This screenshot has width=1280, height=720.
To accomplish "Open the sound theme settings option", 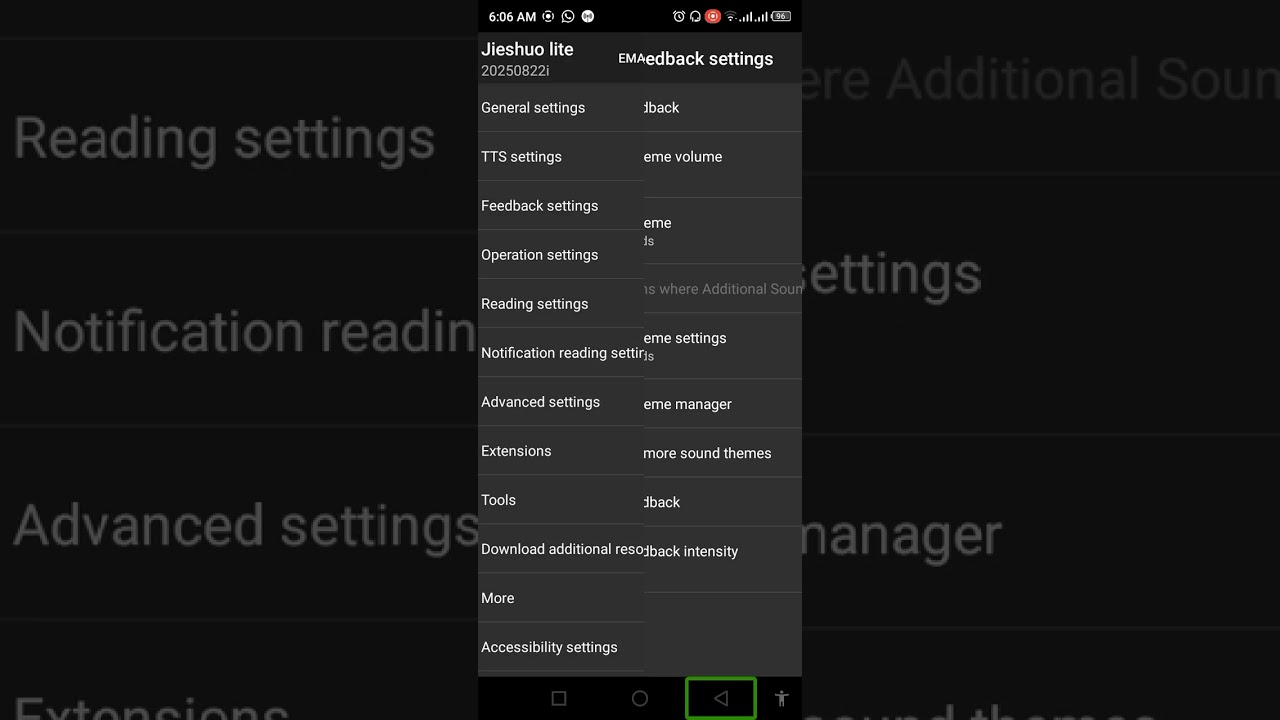I will pos(722,346).
